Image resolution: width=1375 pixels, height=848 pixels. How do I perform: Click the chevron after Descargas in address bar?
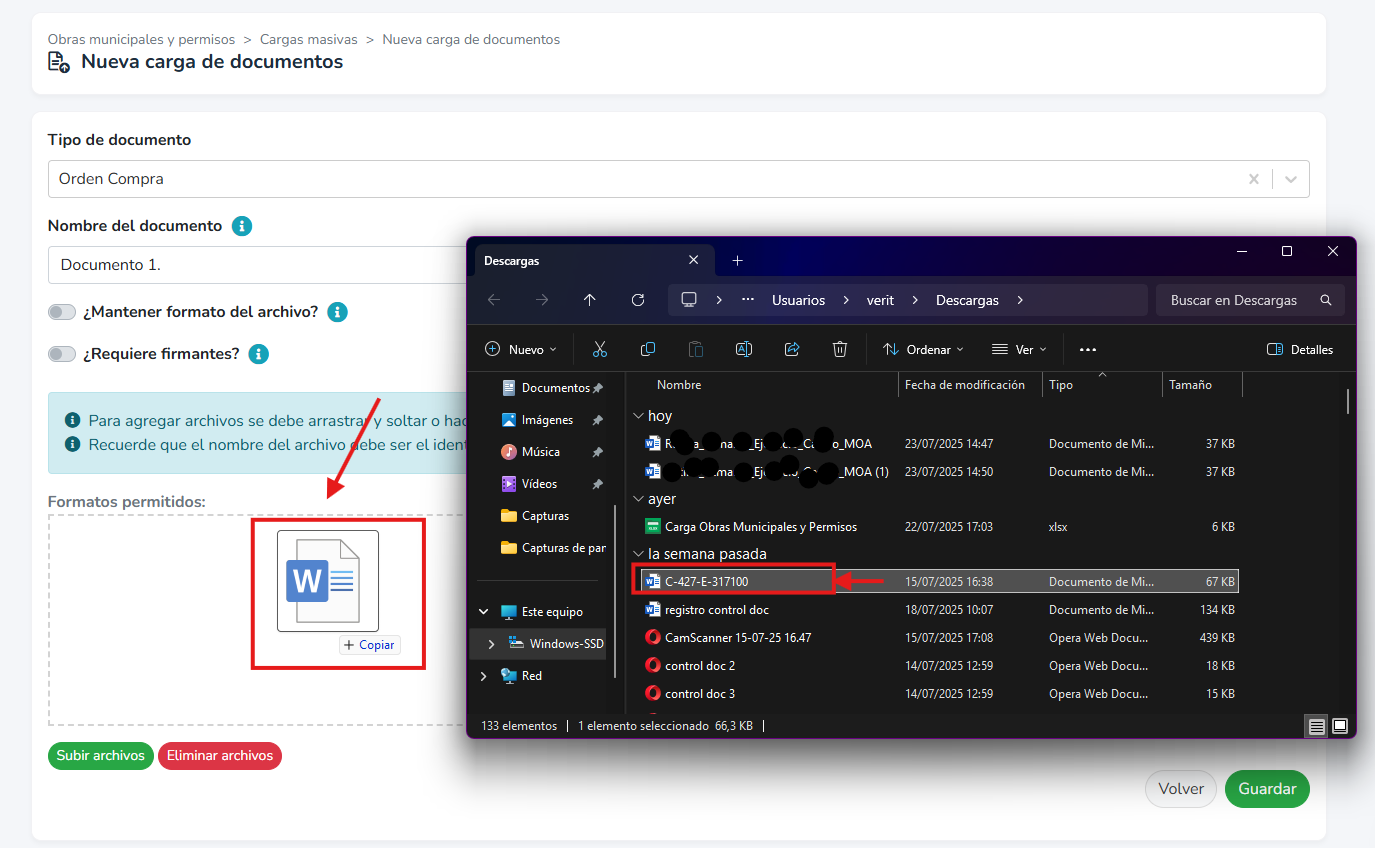[x=1020, y=300]
